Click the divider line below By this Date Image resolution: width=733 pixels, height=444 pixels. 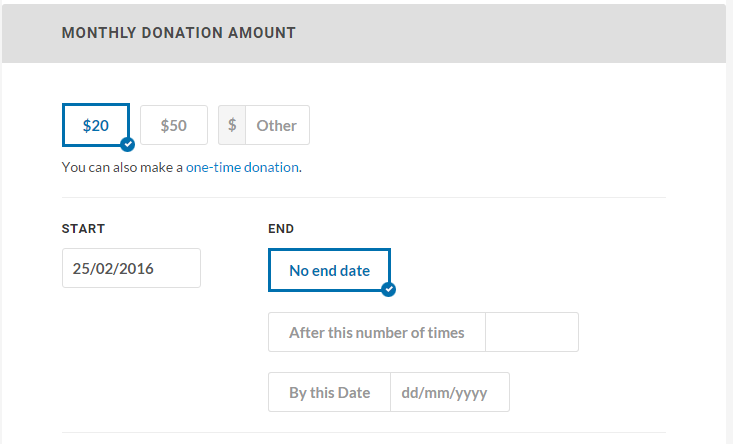coord(363,433)
